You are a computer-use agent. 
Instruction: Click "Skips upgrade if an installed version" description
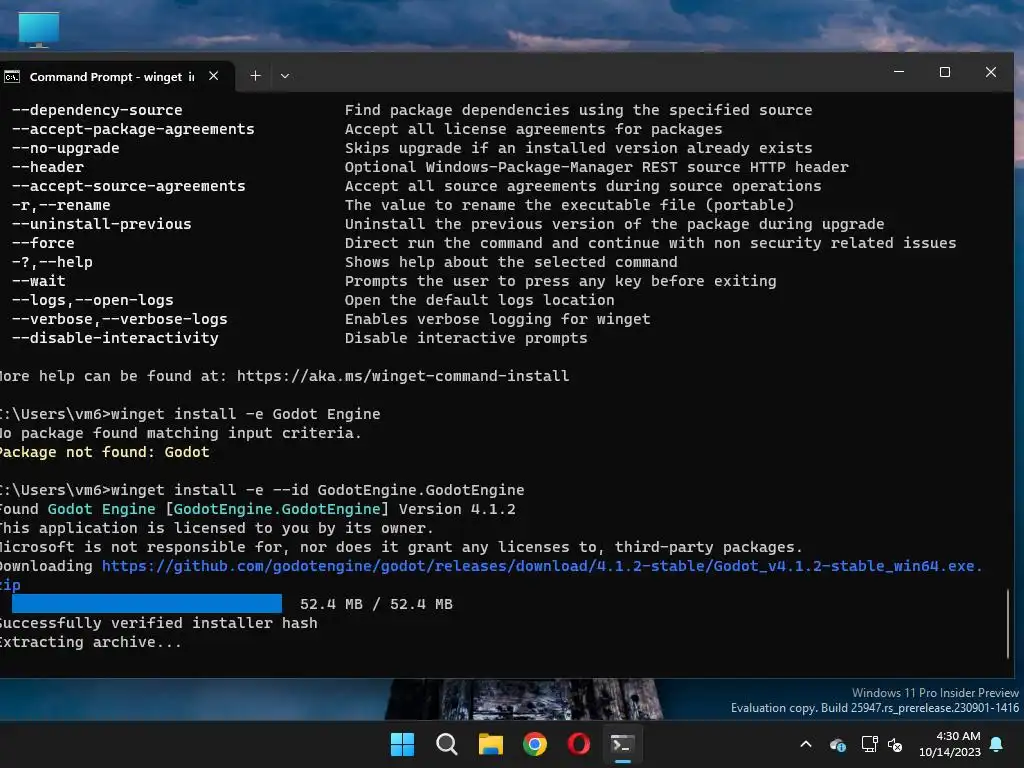pos(579,148)
